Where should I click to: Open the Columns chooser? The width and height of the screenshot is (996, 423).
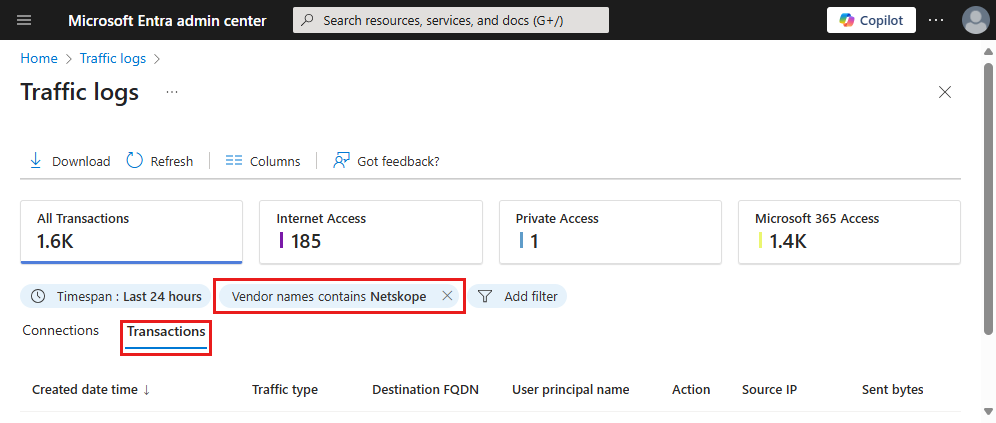tap(263, 161)
